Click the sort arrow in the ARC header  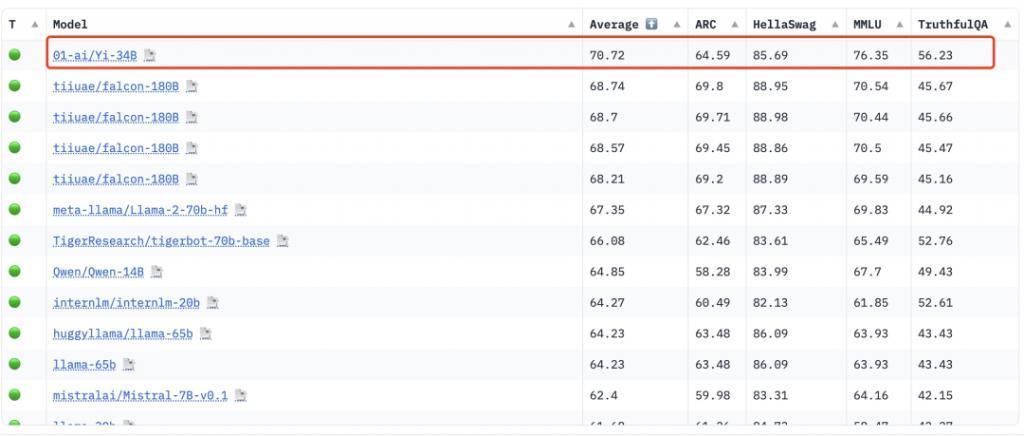(x=735, y=24)
